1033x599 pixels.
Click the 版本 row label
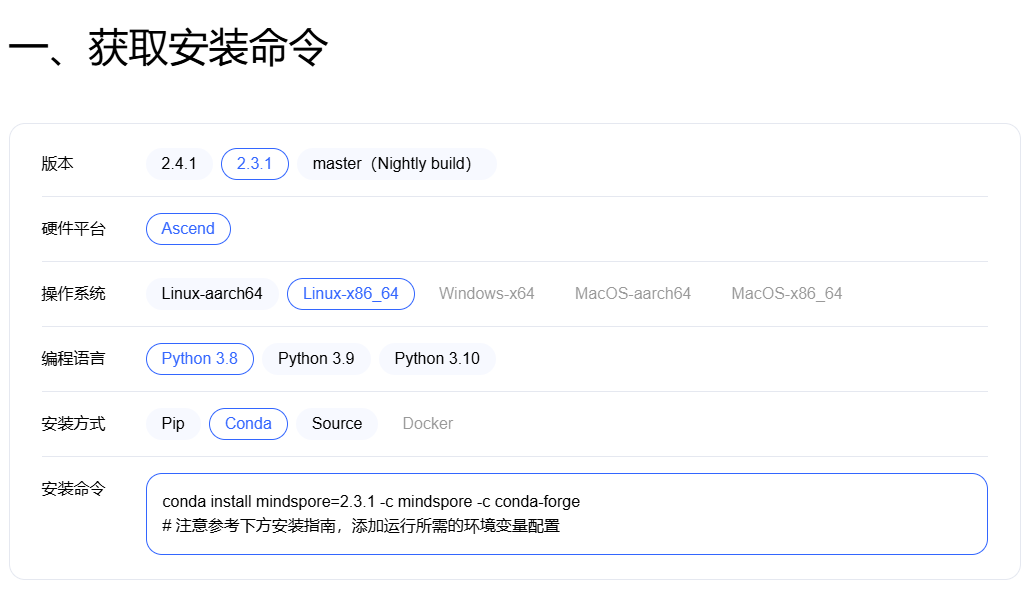(57, 164)
